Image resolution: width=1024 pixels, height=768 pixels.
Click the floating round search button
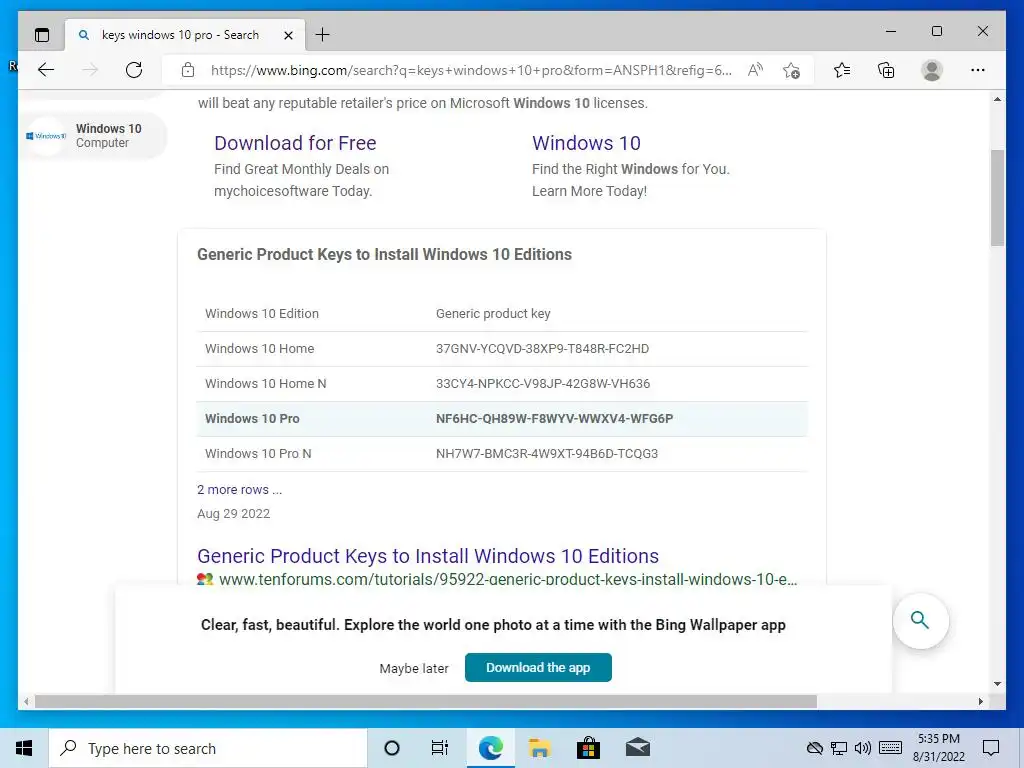pos(920,620)
